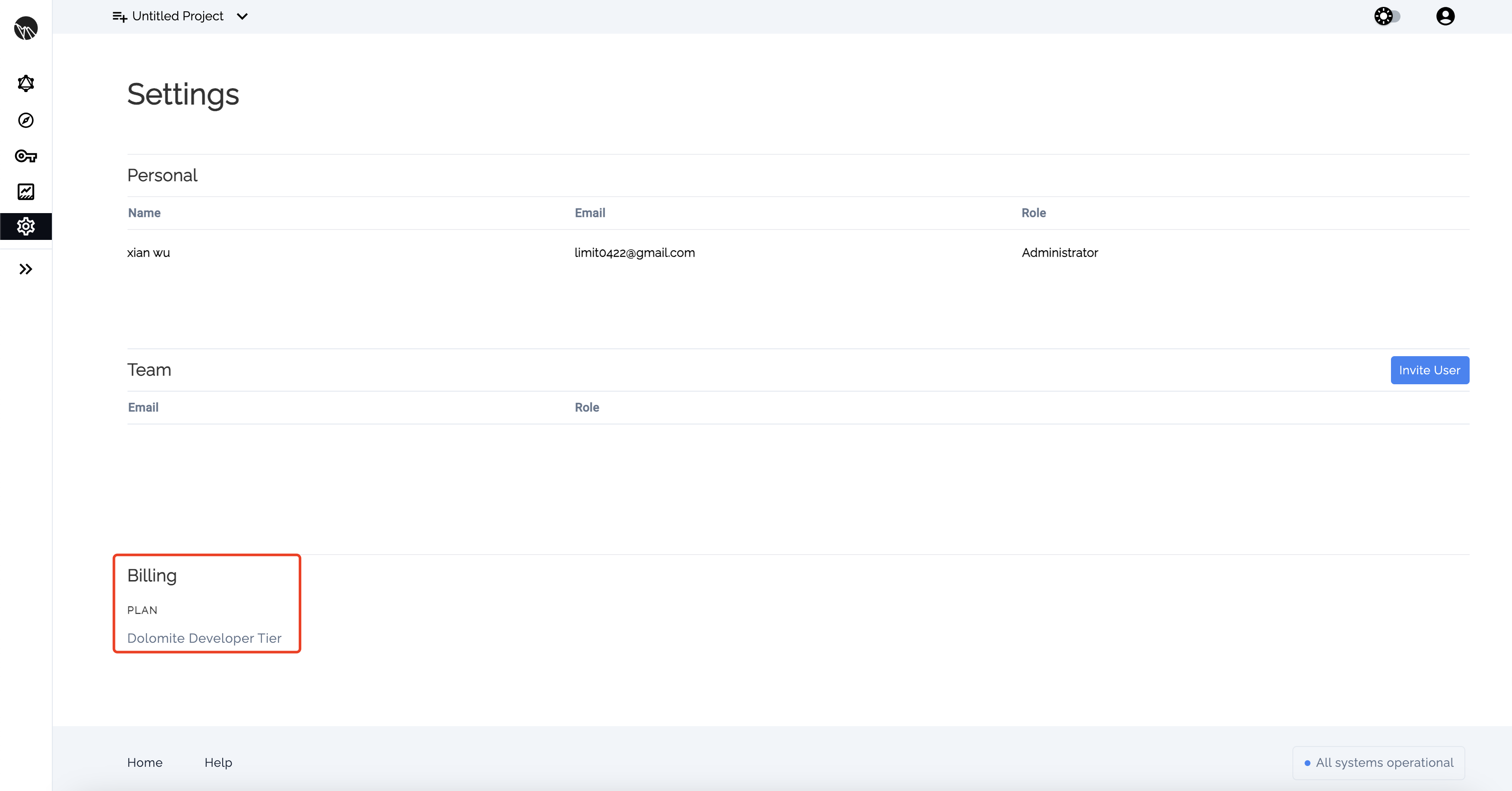
Task: Open the Help footer link
Action: (218, 762)
